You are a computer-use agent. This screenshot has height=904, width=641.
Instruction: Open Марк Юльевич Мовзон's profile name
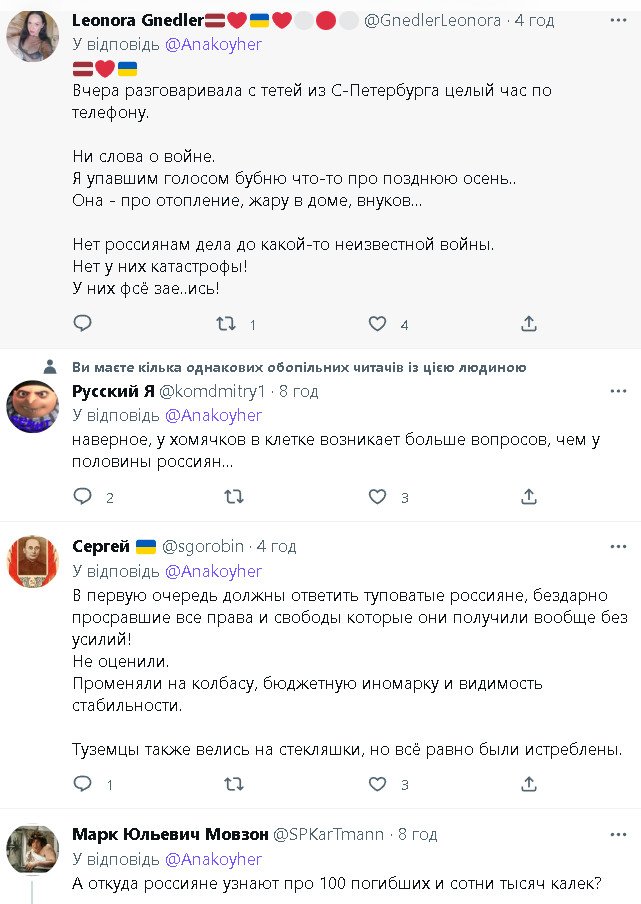[x=170, y=834]
